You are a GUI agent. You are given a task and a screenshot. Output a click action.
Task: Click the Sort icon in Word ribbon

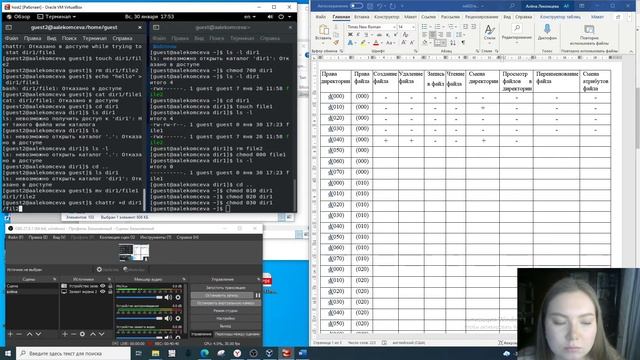tap(453, 42)
